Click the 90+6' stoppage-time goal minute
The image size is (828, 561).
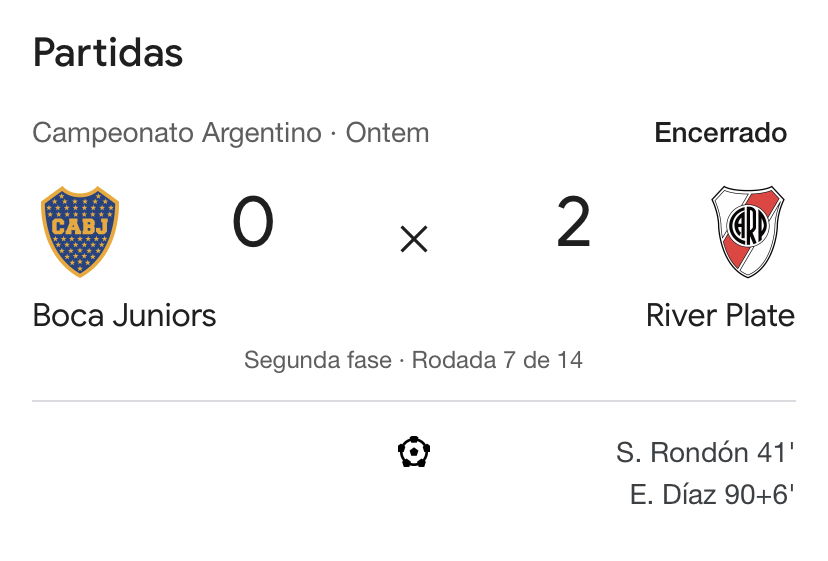(759, 495)
